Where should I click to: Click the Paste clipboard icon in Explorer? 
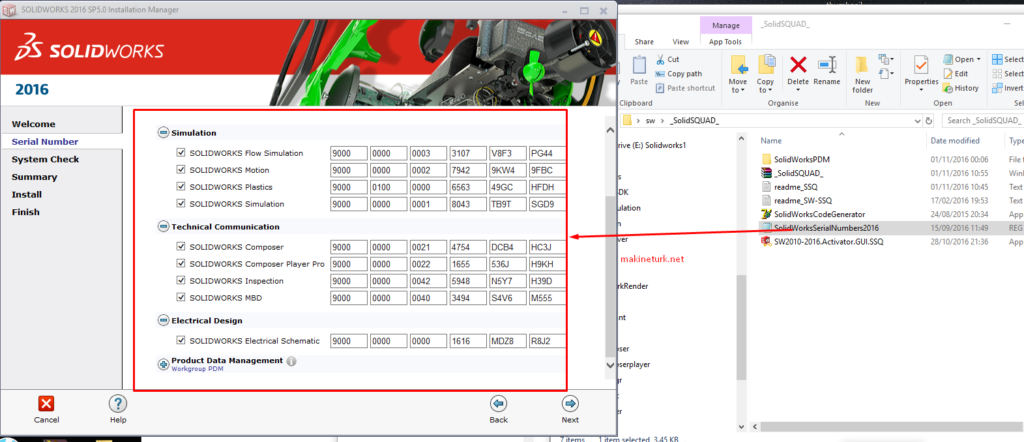click(639, 65)
